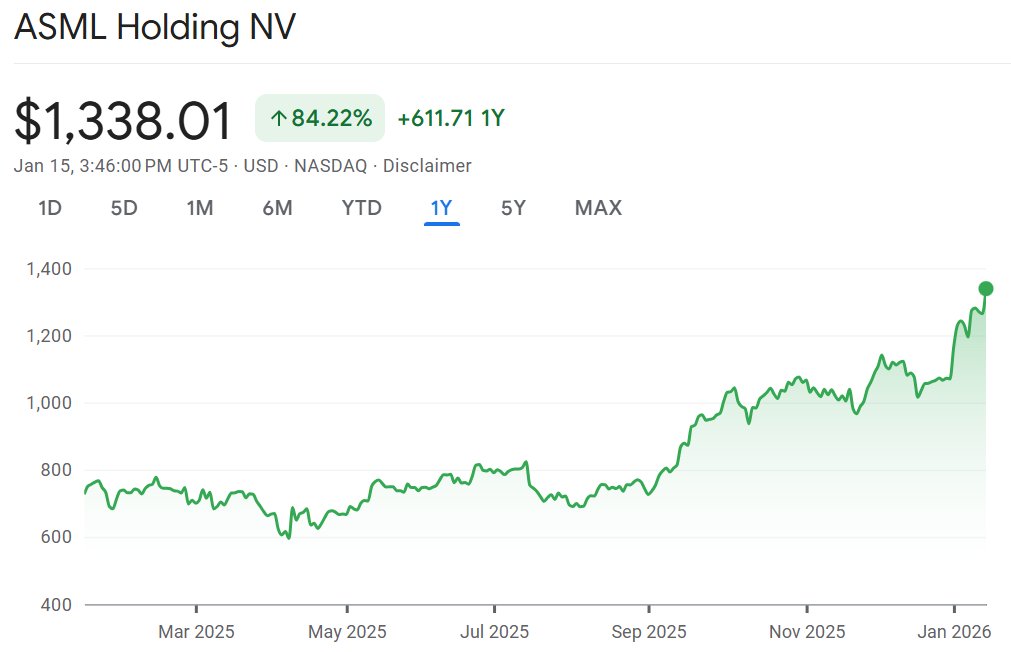Open the 1M chart tab
Viewport: 1011px width, 652px height.
pos(200,208)
